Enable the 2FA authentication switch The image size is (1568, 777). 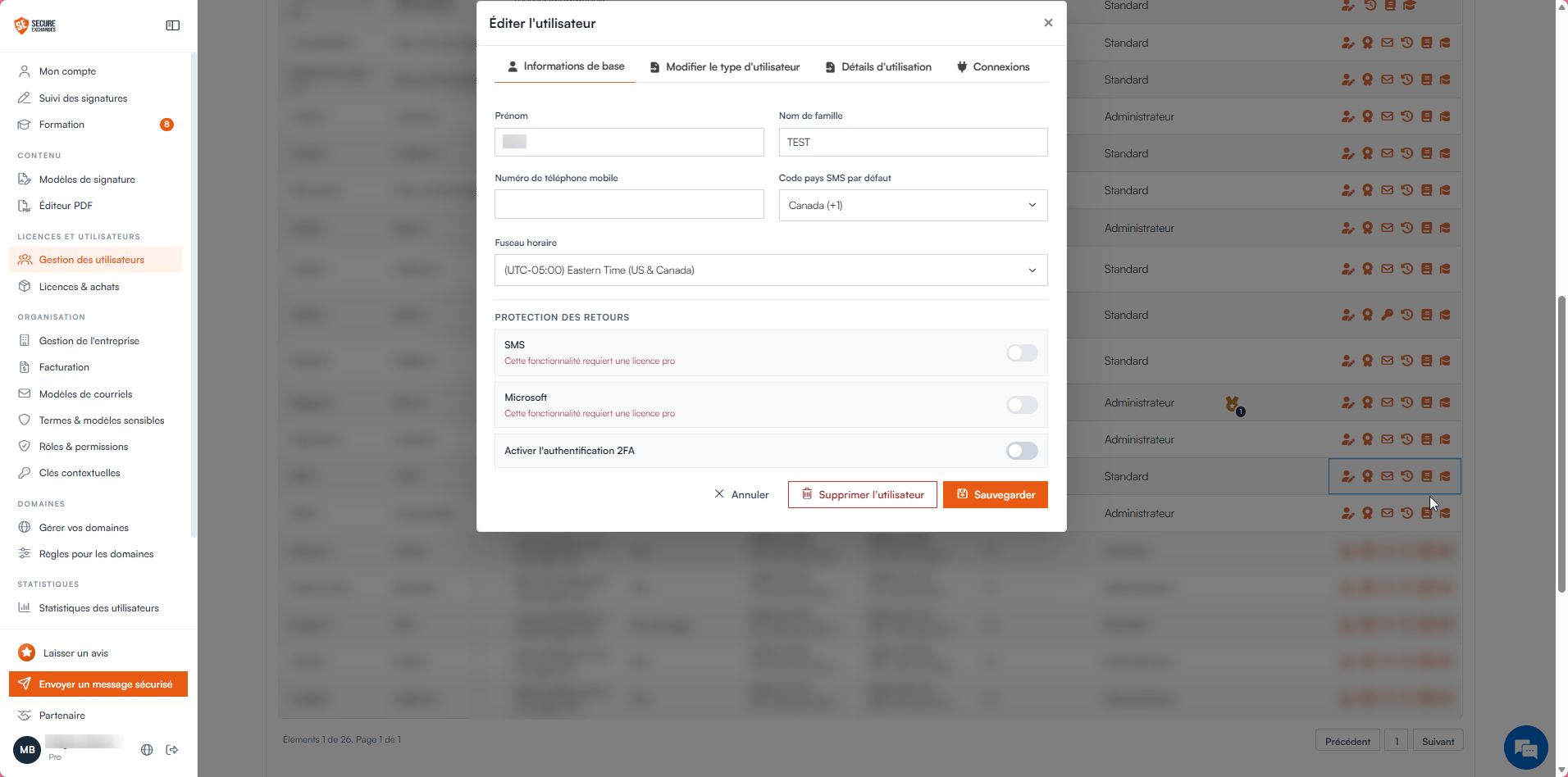(1022, 451)
